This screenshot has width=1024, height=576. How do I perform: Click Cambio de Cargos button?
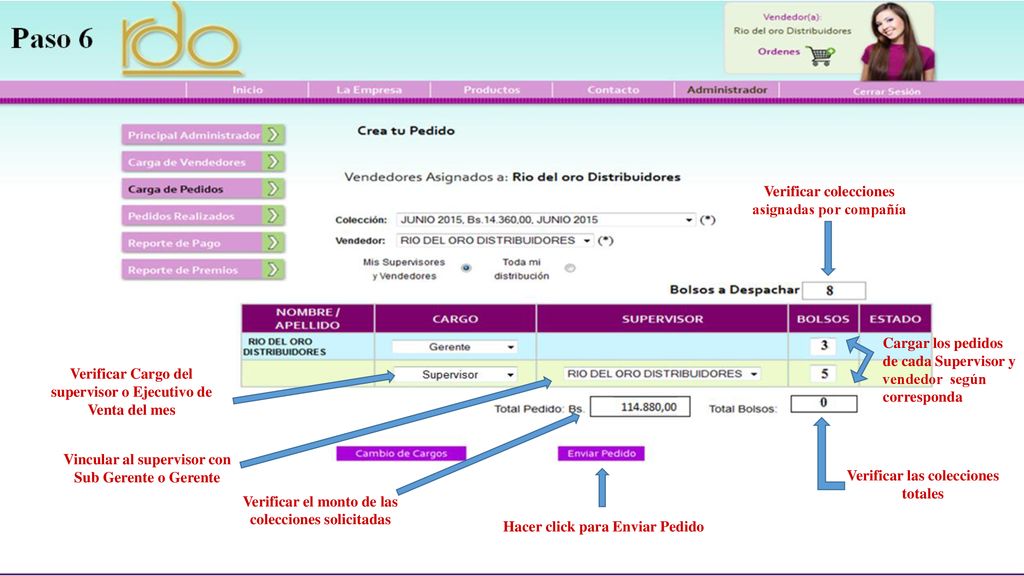point(401,453)
